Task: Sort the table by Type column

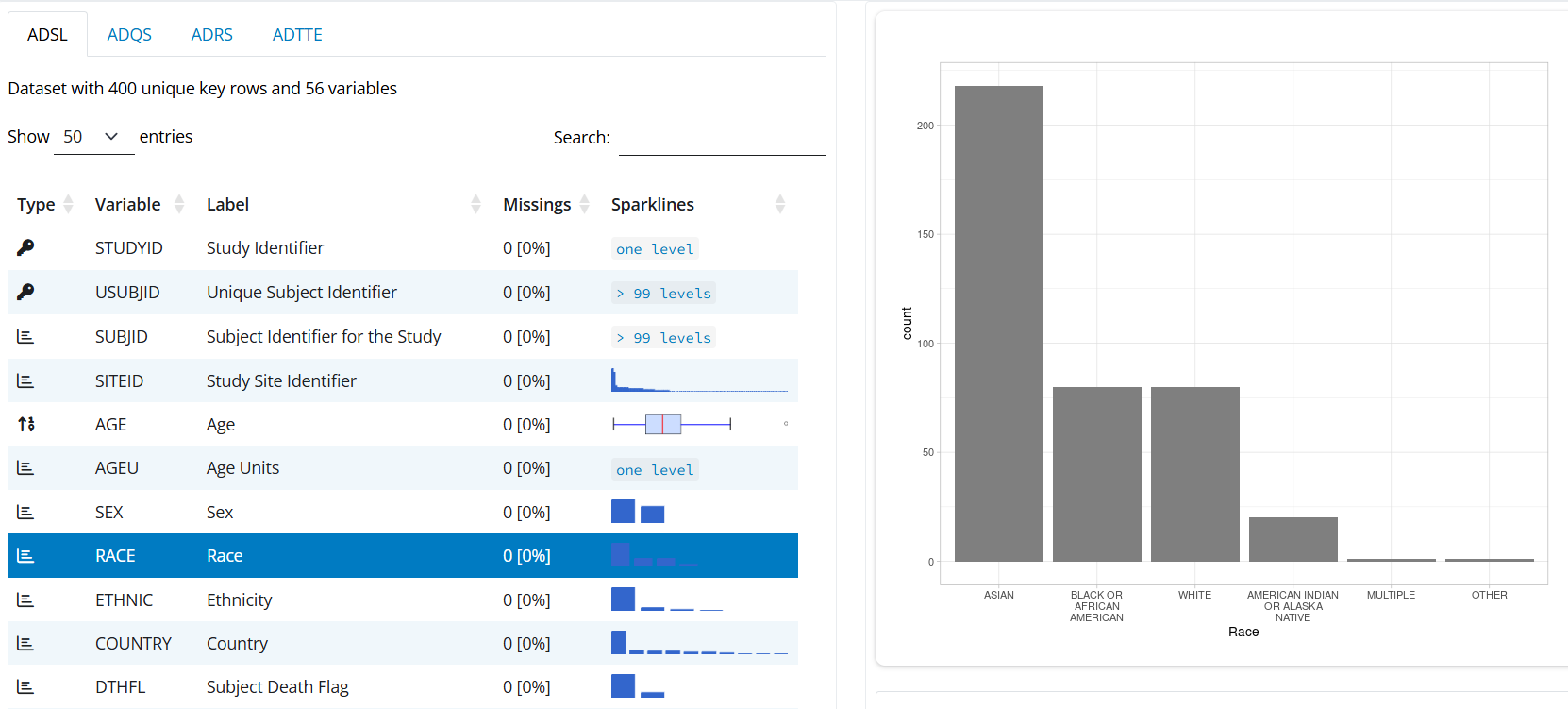Action: click(68, 205)
